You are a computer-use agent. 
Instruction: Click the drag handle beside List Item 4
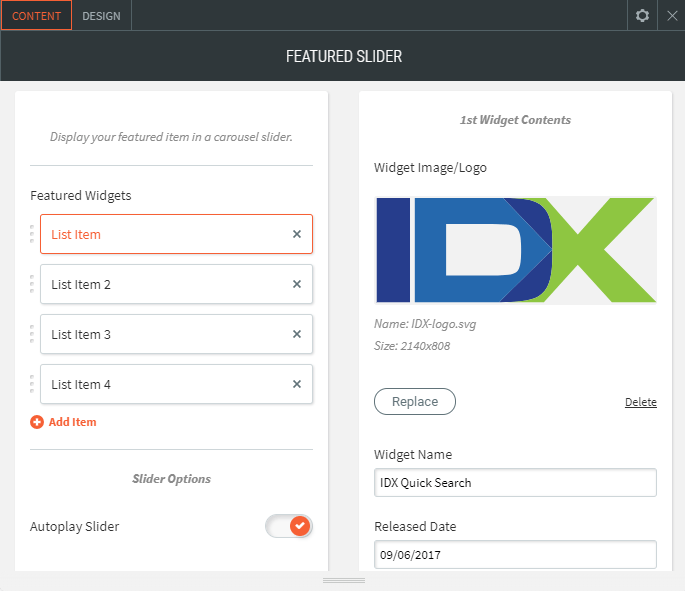[x=32, y=384]
